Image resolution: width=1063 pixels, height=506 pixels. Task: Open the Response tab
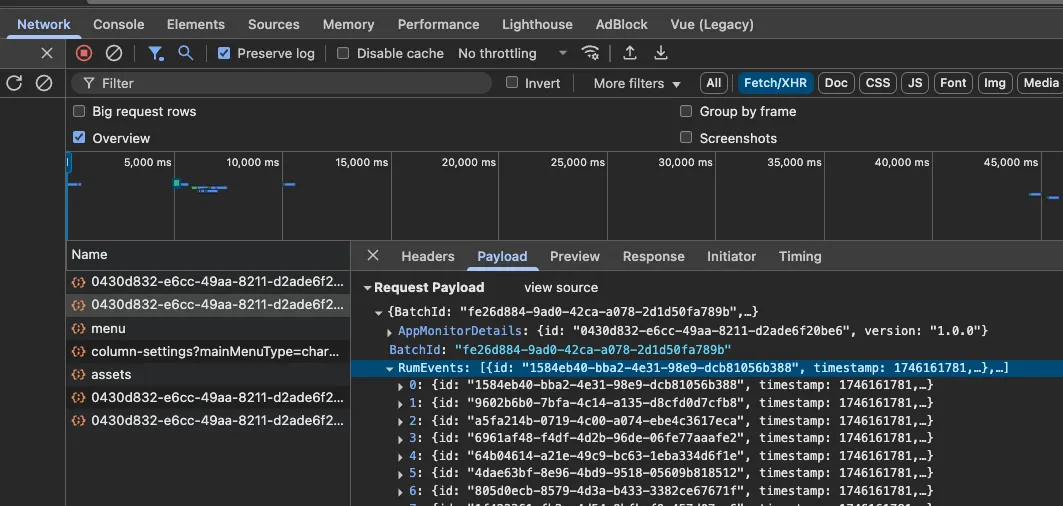click(x=653, y=256)
